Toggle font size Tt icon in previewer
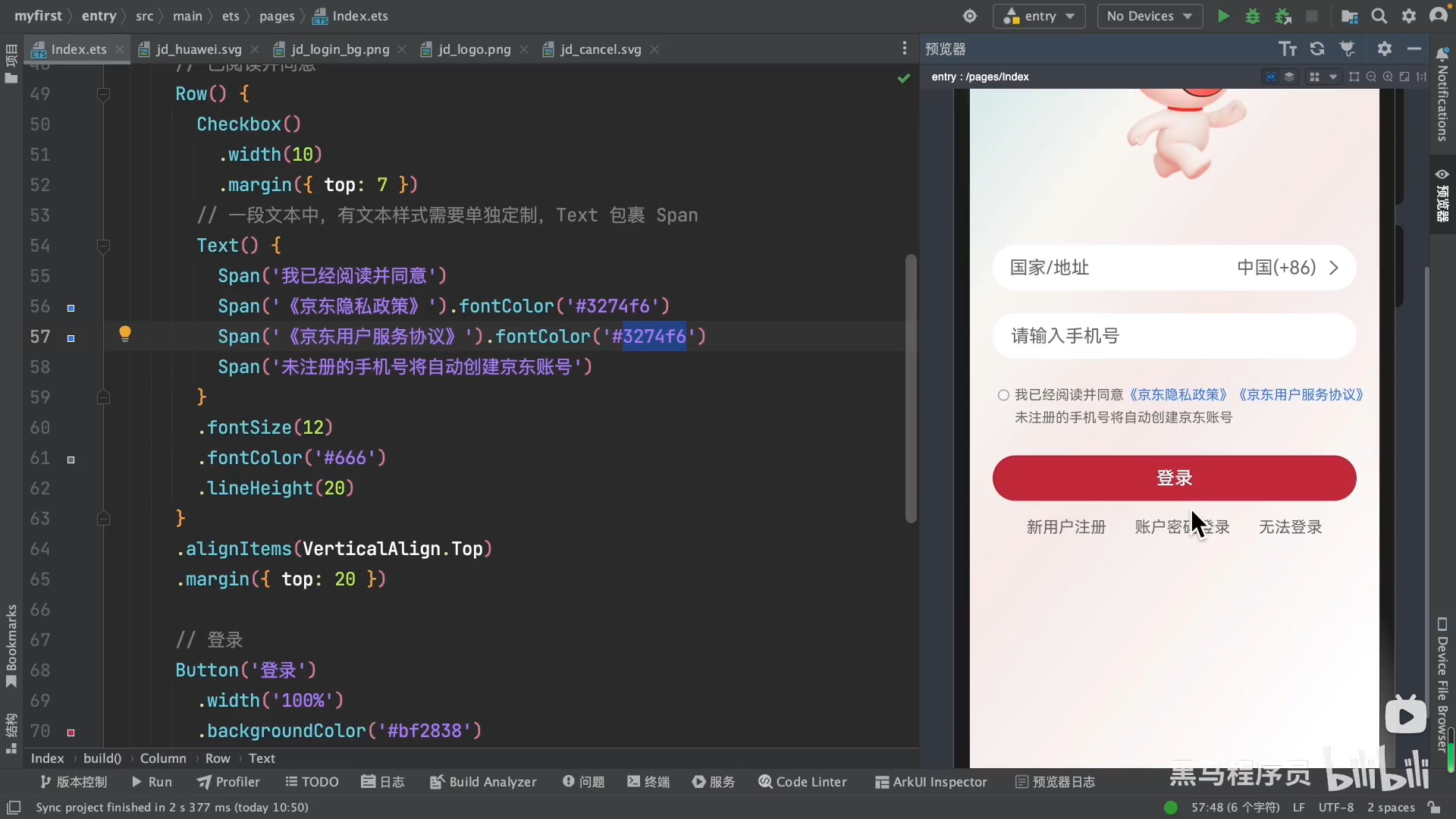Image resolution: width=1456 pixels, height=819 pixels. [1288, 49]
